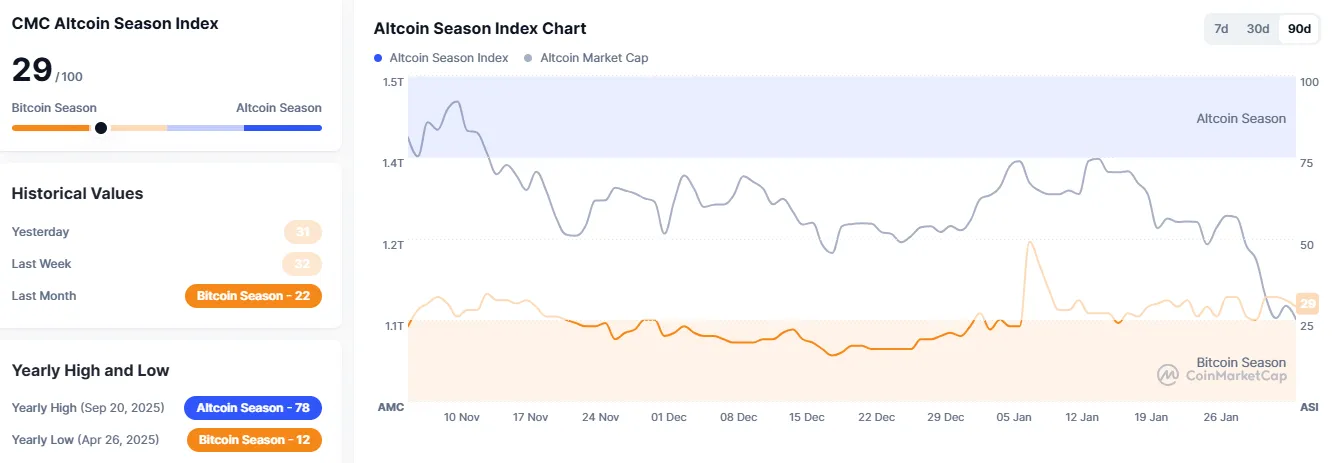1332x463 pixels.
Task: Click the Bitcoin Season - 12 badge
Action: pyautogui.click(x=254, y=440)
